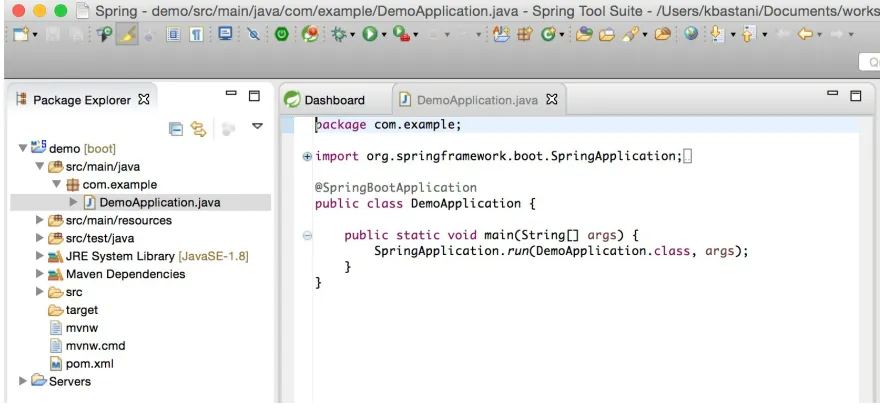Expand JRE System Library node

[39, 255]
